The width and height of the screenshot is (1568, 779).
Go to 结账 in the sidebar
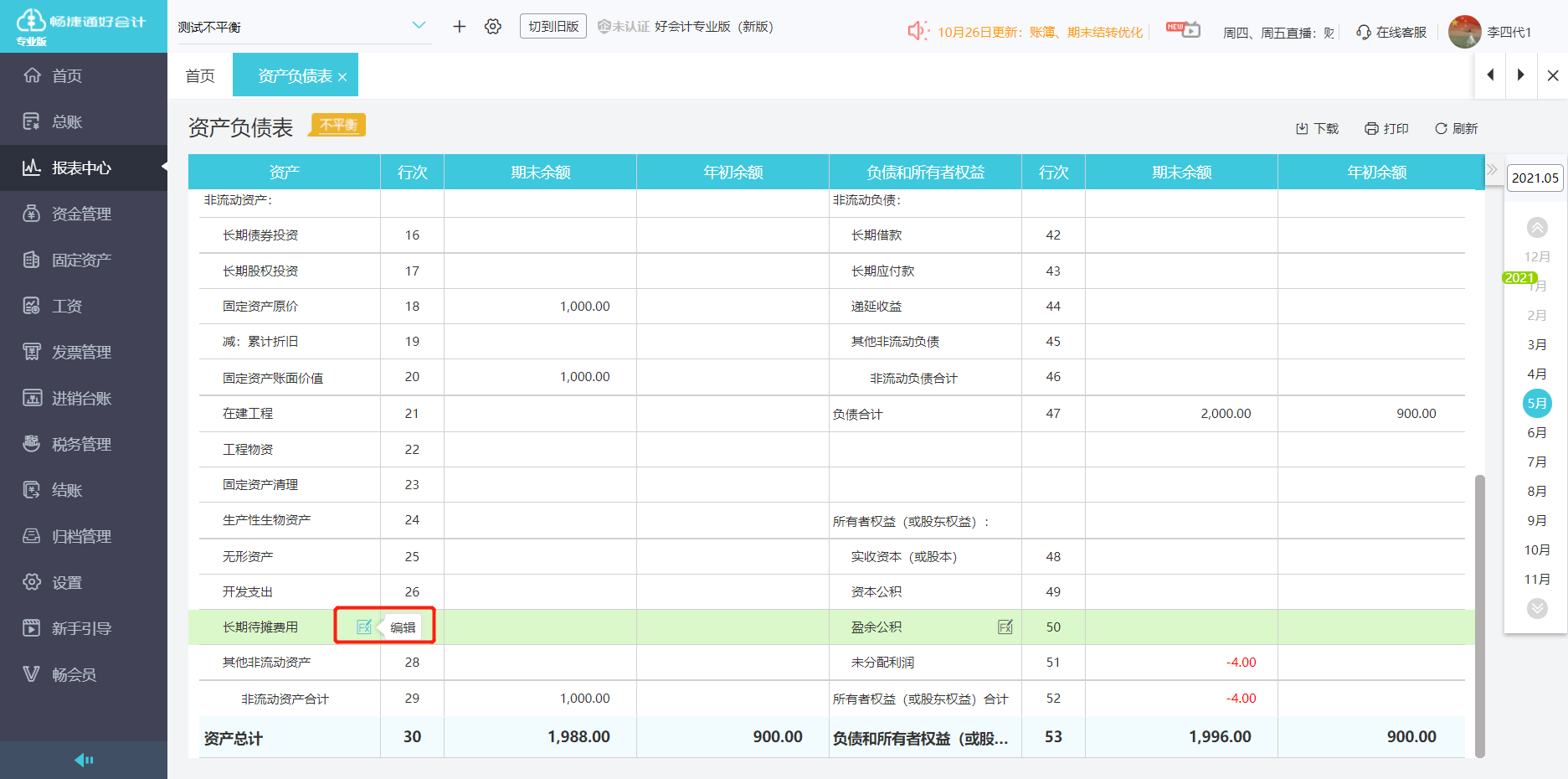(84, 490)
